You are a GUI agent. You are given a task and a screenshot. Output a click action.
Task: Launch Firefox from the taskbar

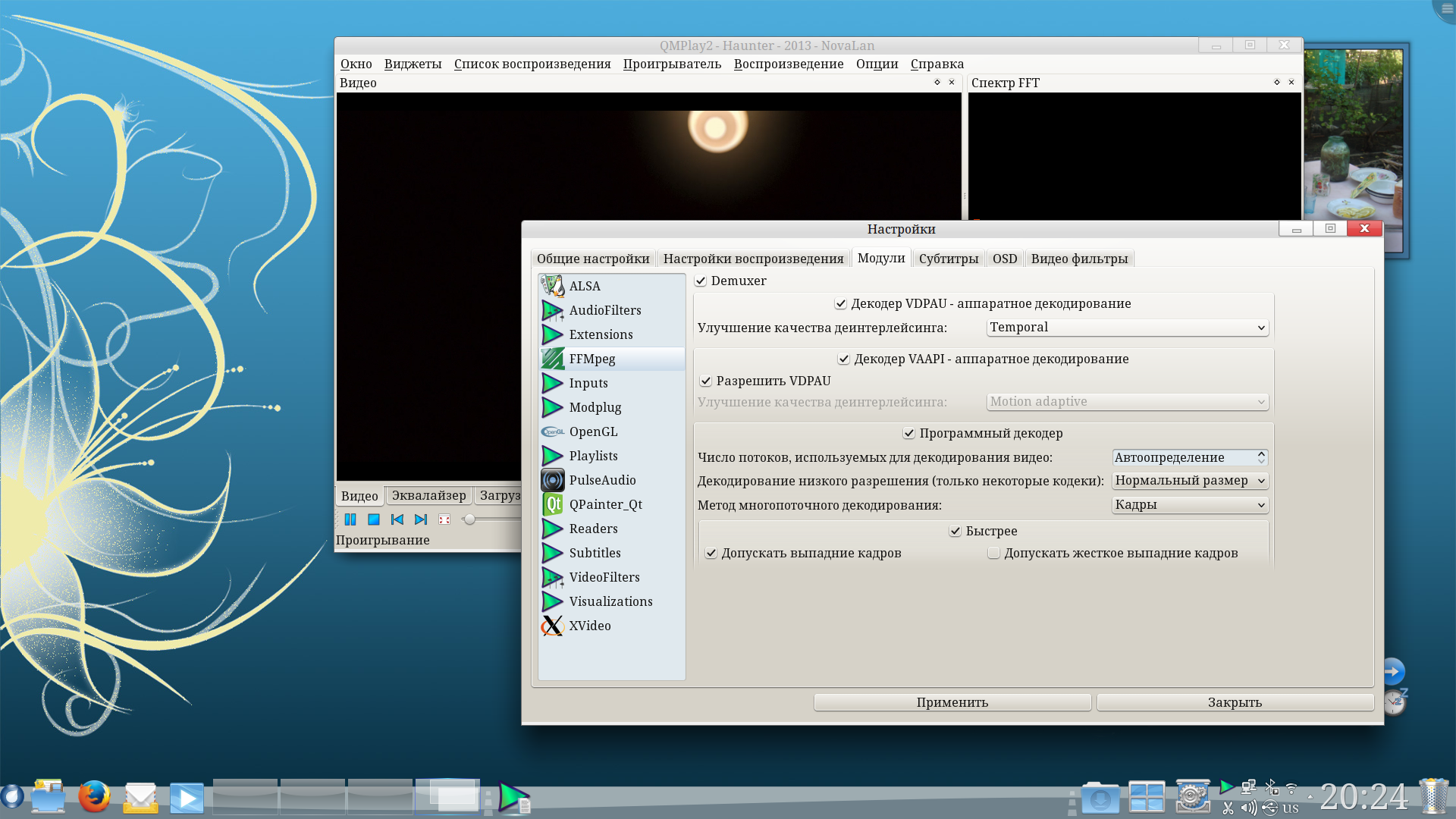(x=94, y=797)
